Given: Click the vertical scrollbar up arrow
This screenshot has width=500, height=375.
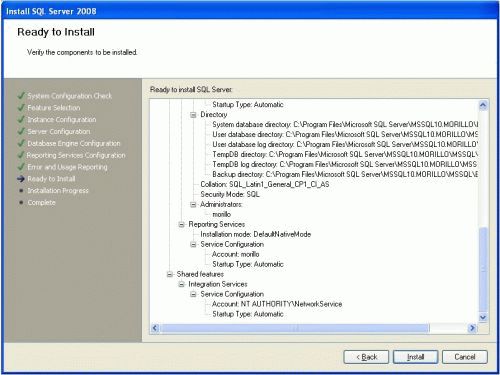Looking at the screenshot, I should 483,105.
